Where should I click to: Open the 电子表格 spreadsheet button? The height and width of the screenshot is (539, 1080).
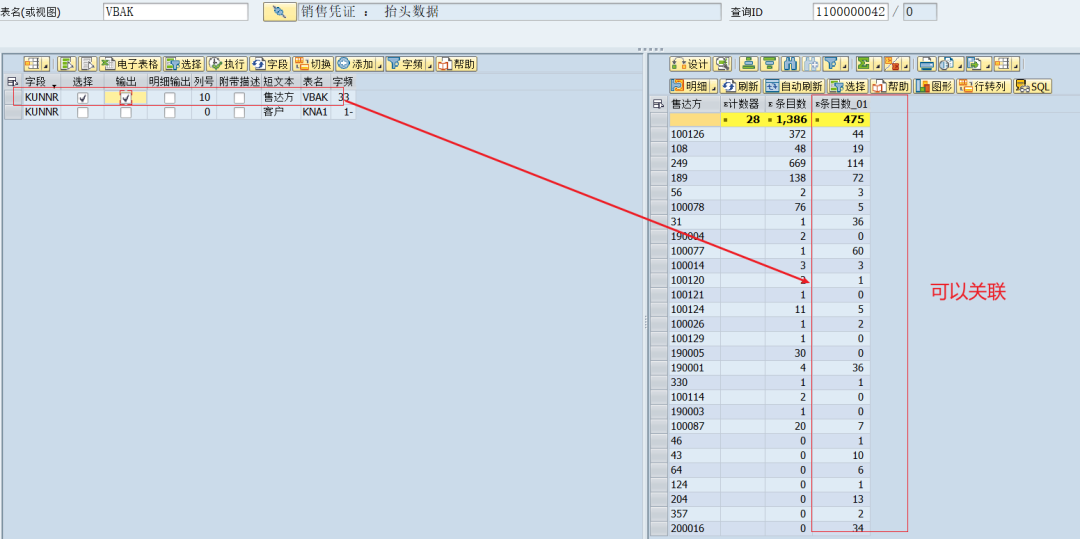tap(130, 64)
